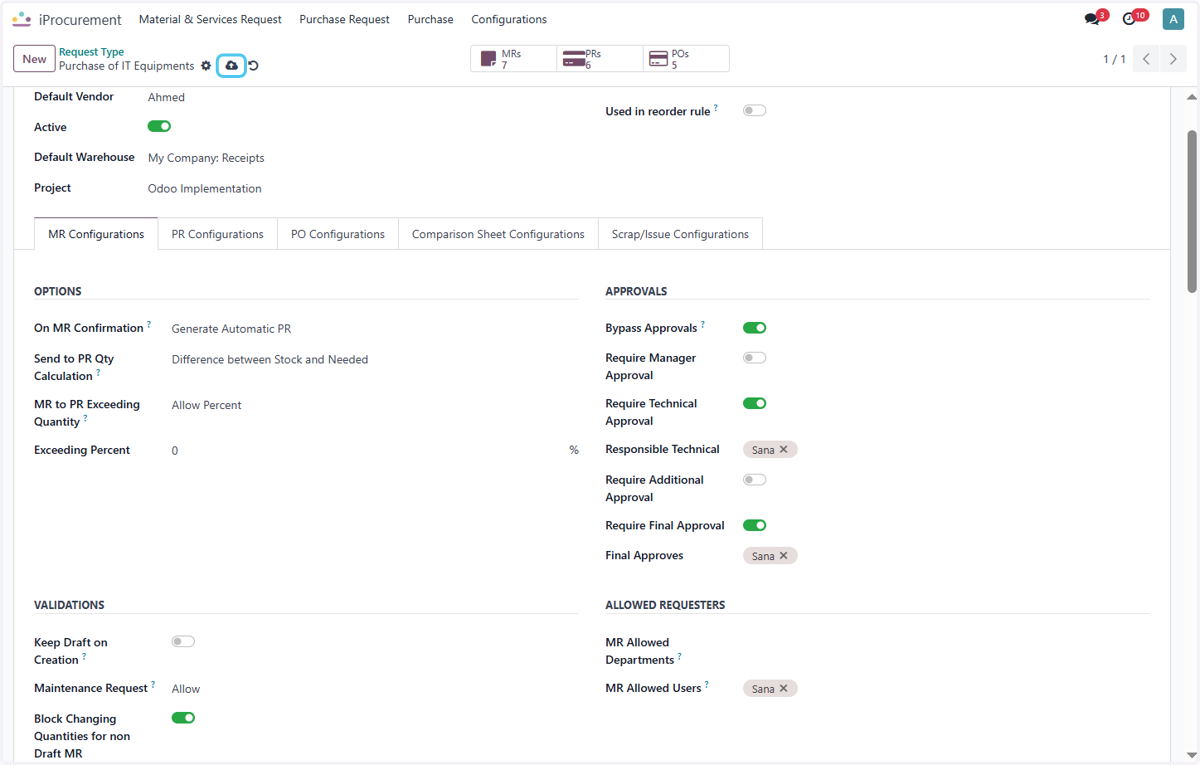Screen dimensions: 1200x765
Task: Save the record with the cloud upload icon
Action: [231, 66]
